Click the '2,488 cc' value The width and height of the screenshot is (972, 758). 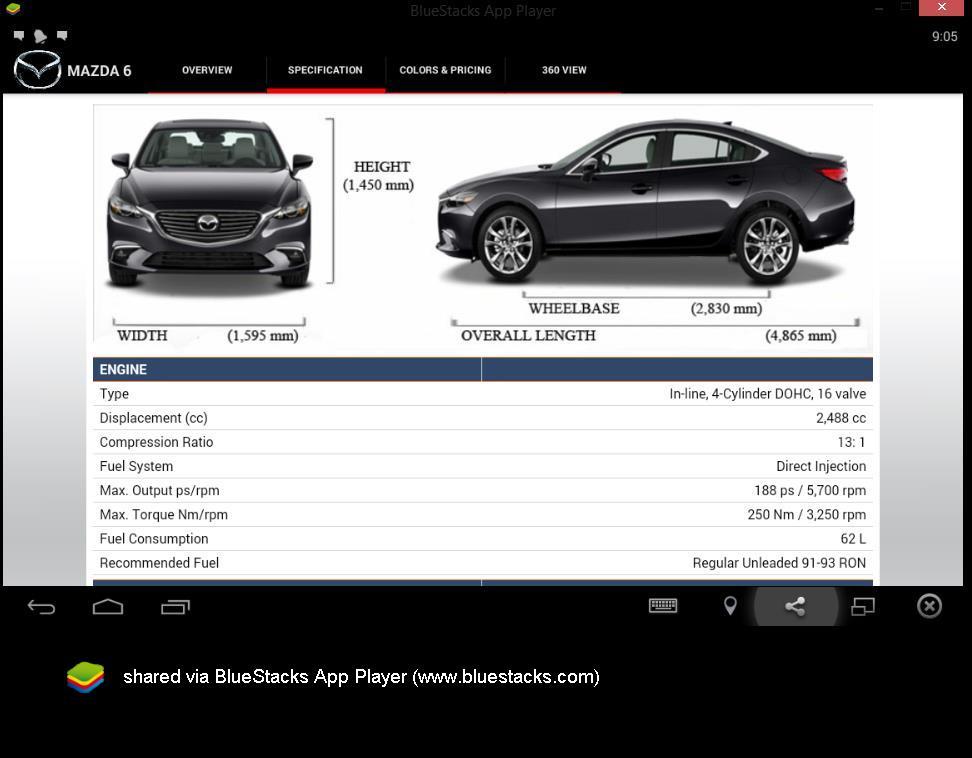pos(841,418)
